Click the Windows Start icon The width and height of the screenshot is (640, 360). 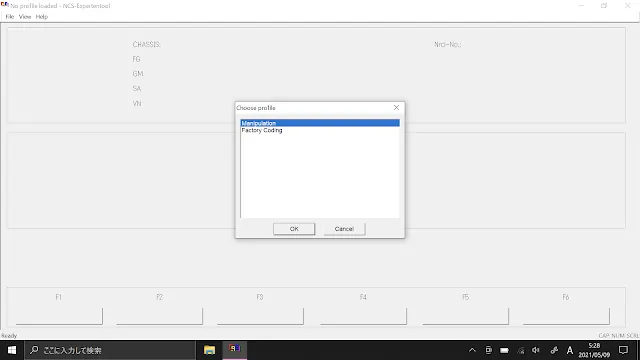[12, 350]
